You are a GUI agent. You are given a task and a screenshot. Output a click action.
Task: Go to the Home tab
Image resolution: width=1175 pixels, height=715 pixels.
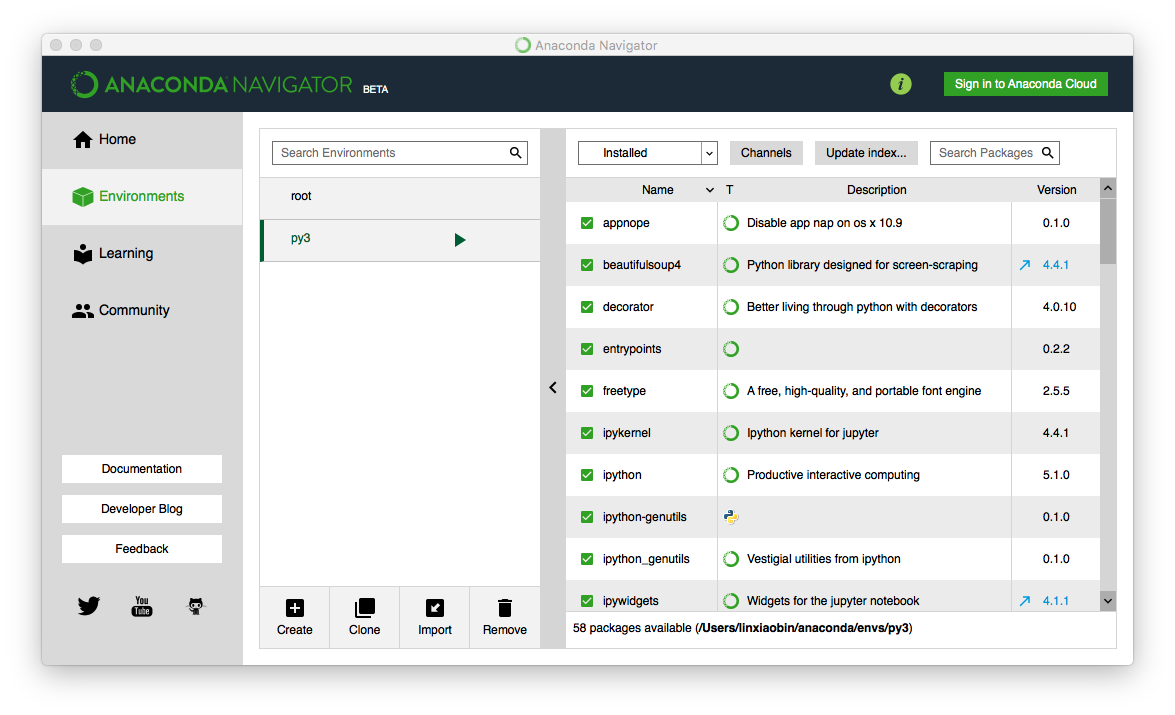click(117, 140)
